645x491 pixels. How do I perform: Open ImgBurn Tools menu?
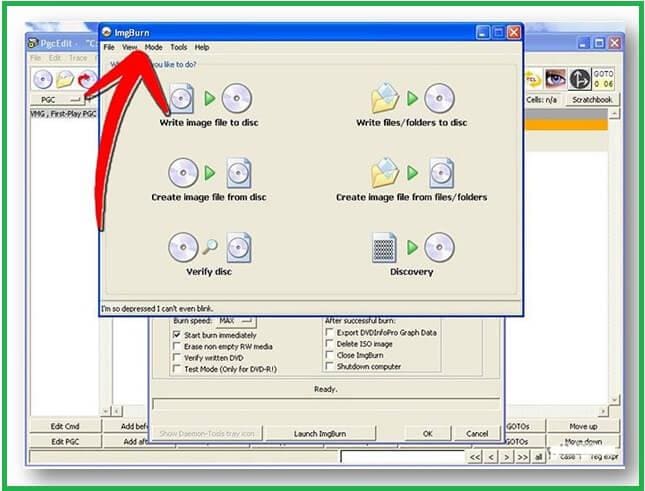(179, 47)
